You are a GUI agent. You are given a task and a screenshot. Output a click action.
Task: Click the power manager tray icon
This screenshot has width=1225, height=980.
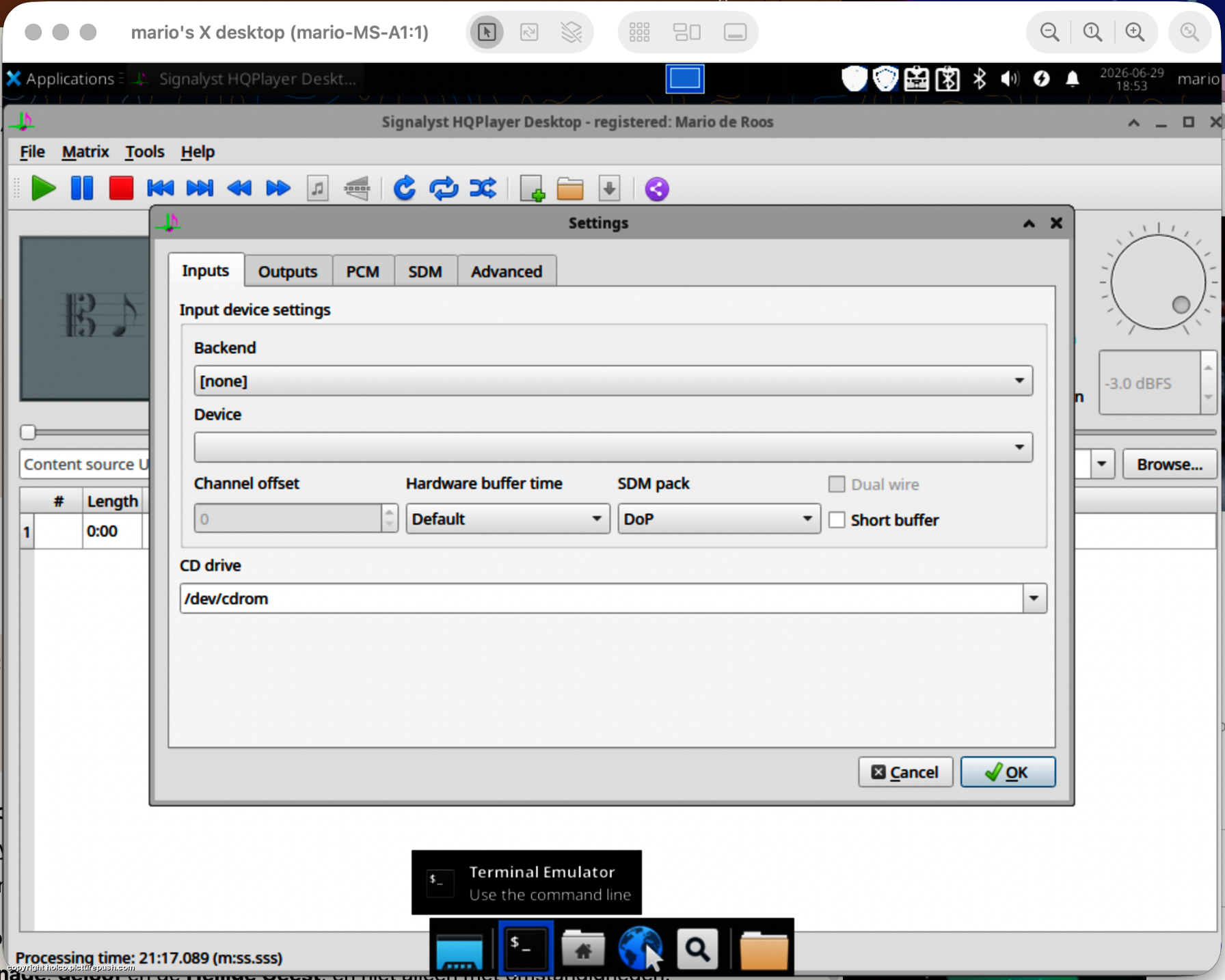[x=1041, y=79]
